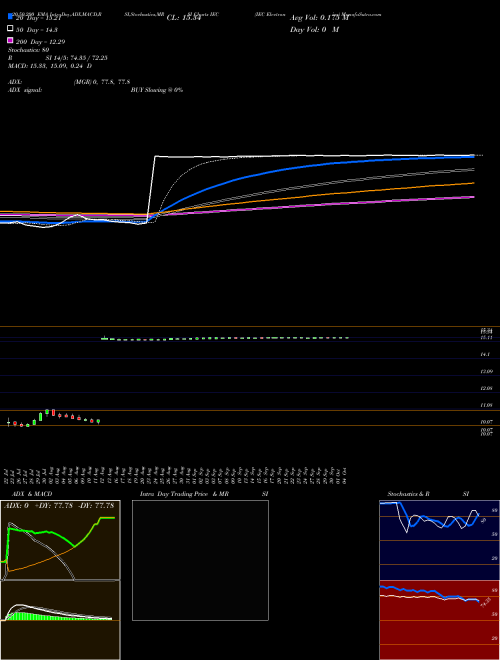The height and width of the screenshot is (660, 500).
Task: Click the green MACD histogram bars
Action: click(x=25, y=616)
